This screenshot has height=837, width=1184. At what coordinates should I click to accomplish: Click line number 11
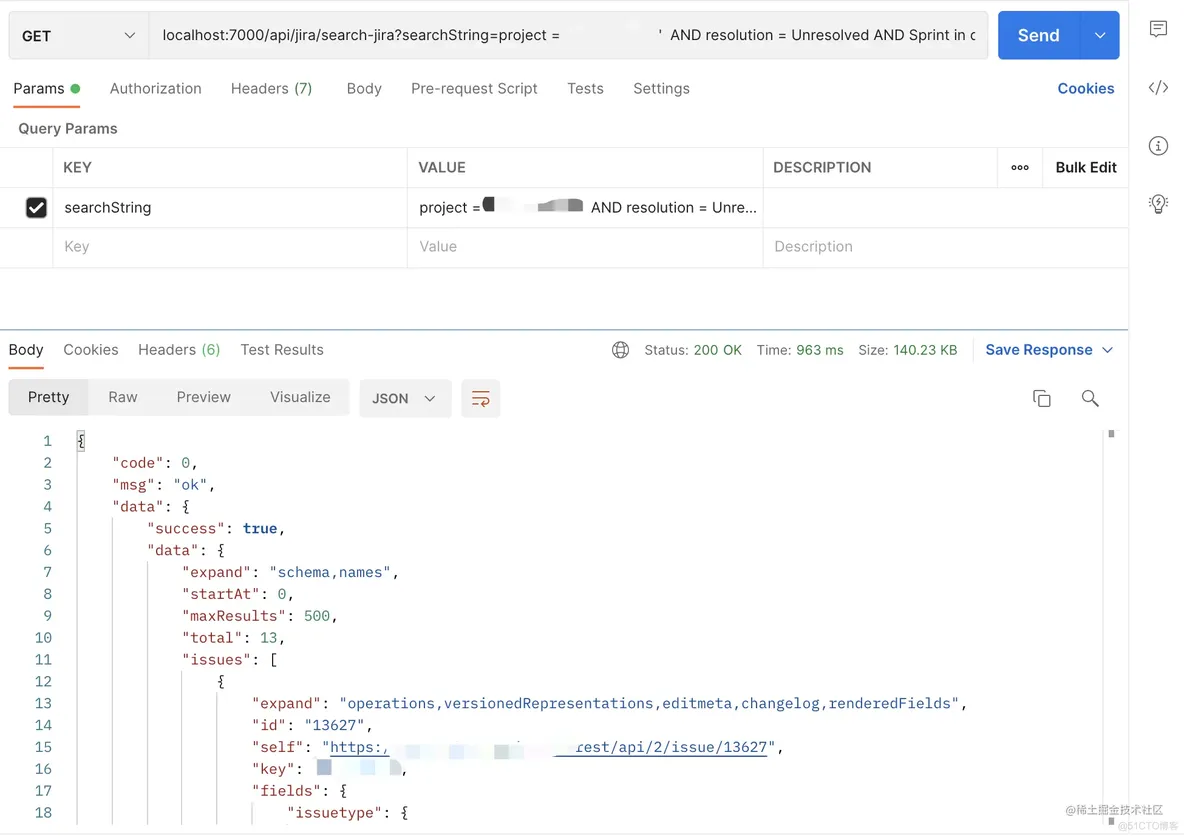[43, 660]
